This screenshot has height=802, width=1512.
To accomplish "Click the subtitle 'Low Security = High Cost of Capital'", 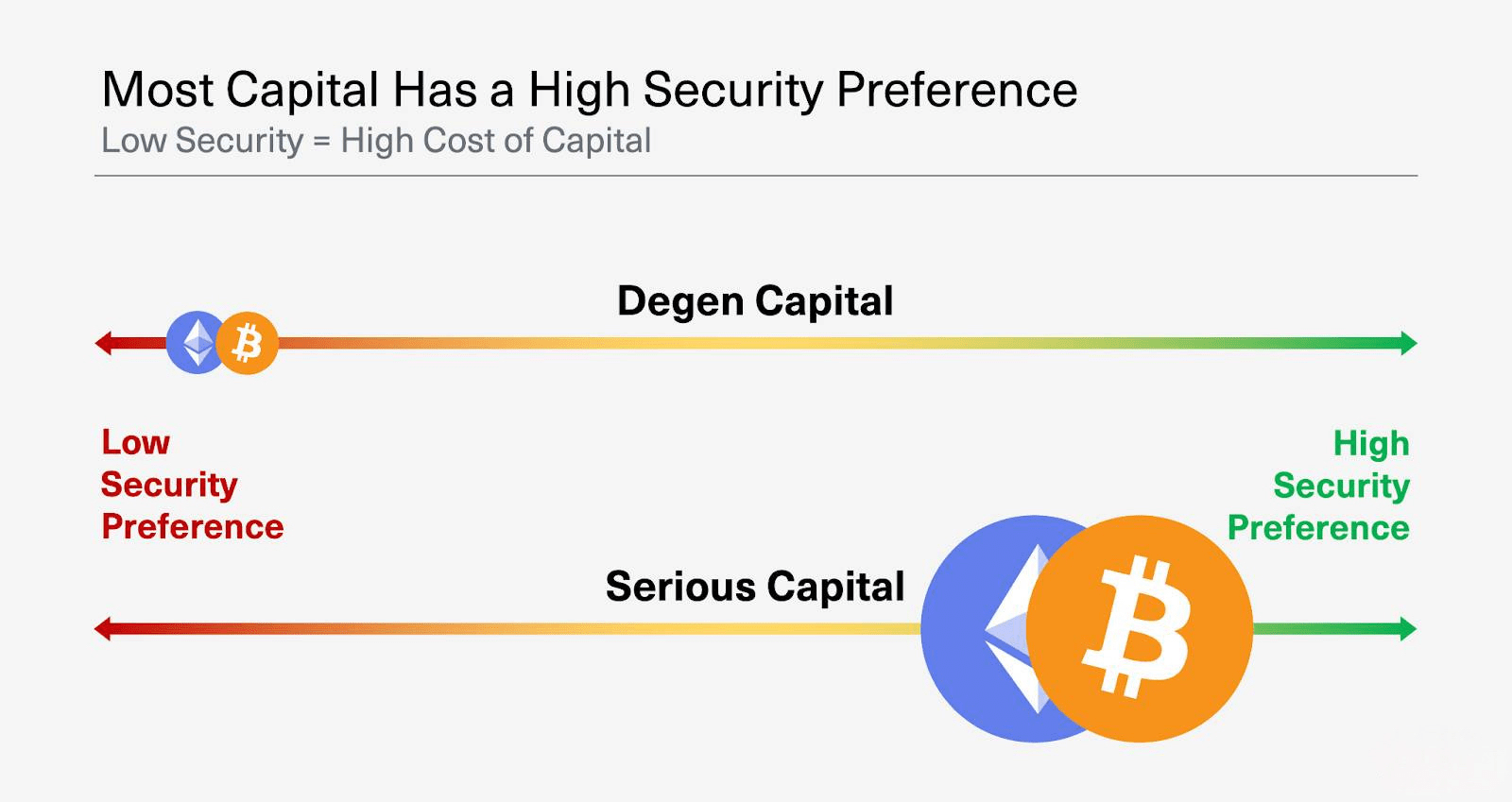I will pos(376,141).
